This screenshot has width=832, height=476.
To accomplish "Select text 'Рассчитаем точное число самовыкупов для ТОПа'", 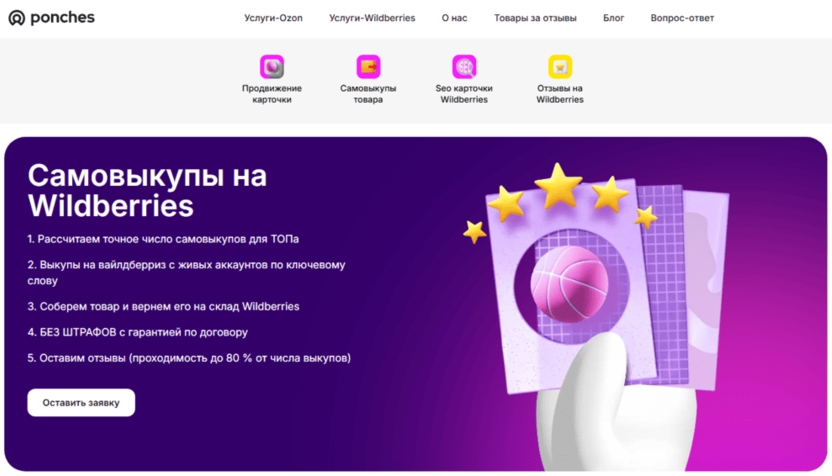I will [168, 239].
